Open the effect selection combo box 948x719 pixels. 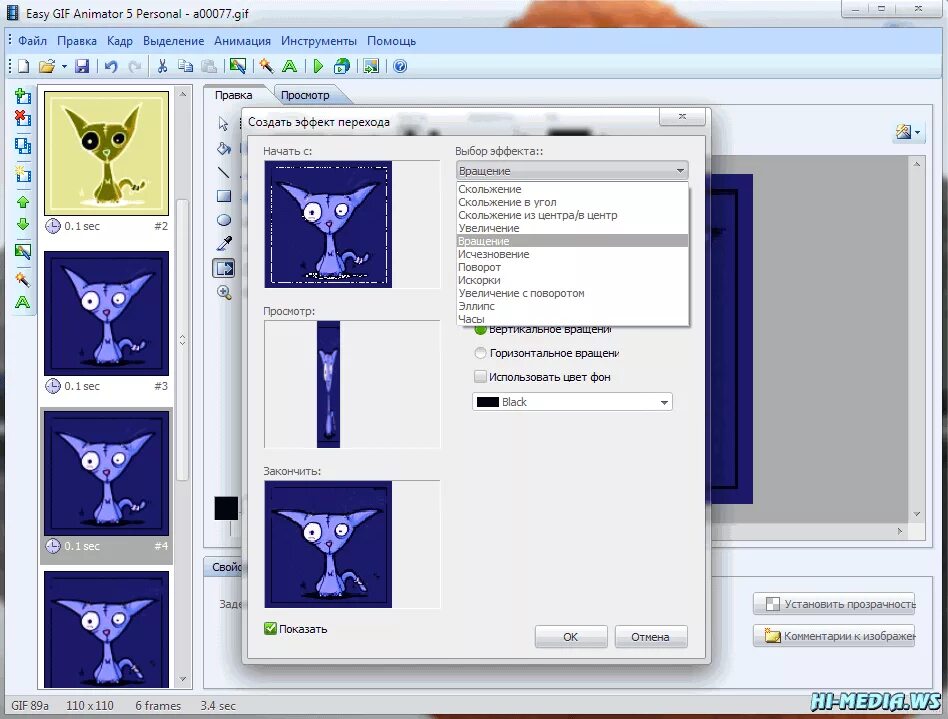click(x=572, y=171)
